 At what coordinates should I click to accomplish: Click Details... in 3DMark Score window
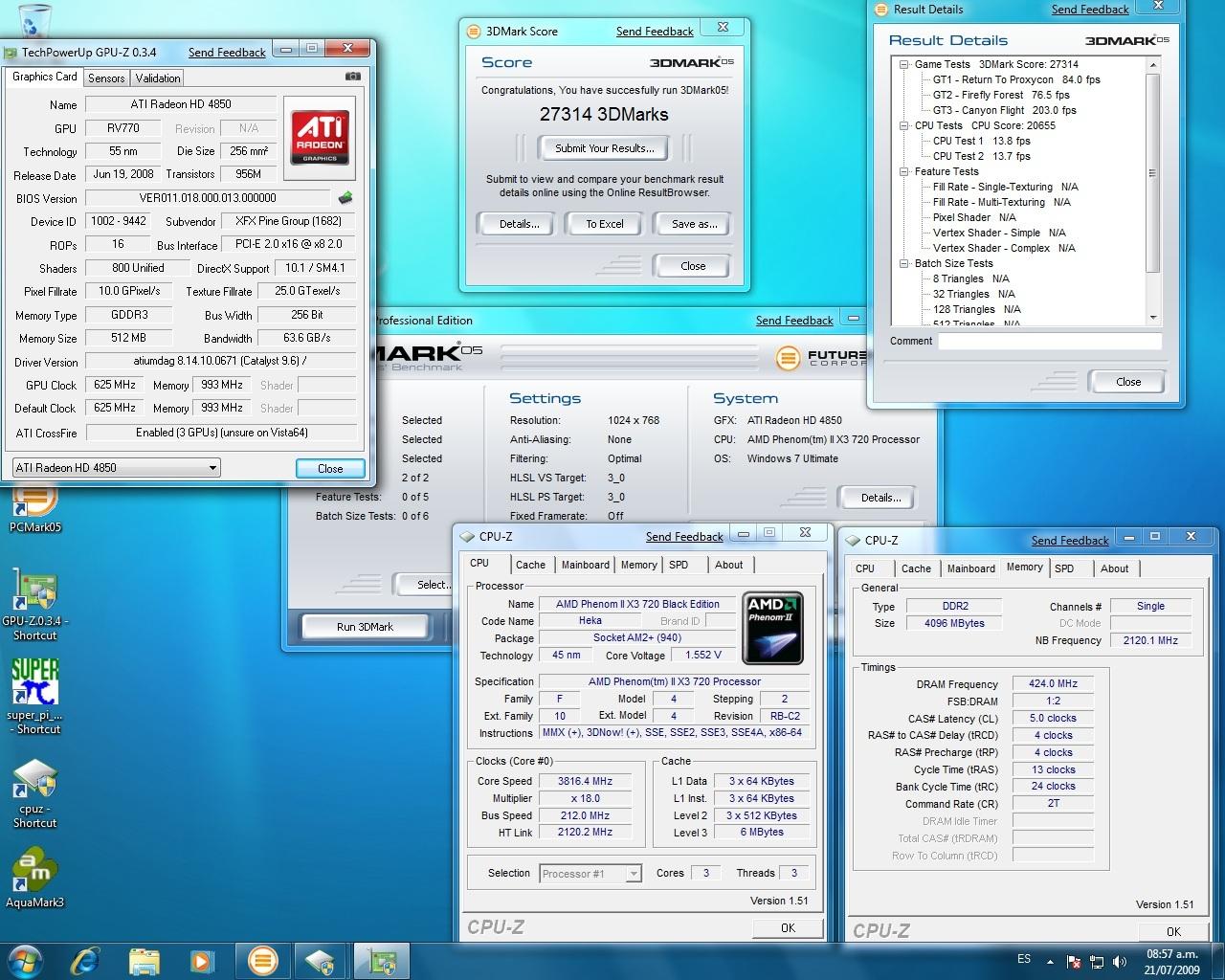click(519, 224)
